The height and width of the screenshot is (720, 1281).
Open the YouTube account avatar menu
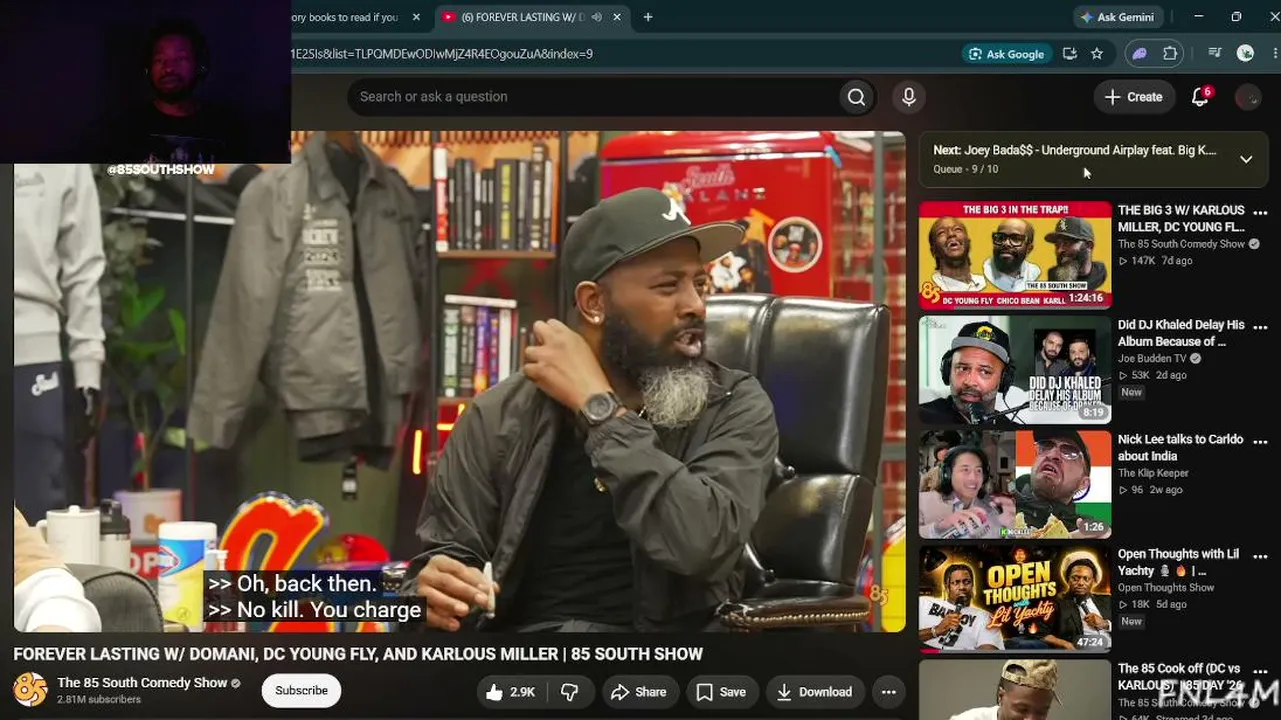click(1248, 97)
